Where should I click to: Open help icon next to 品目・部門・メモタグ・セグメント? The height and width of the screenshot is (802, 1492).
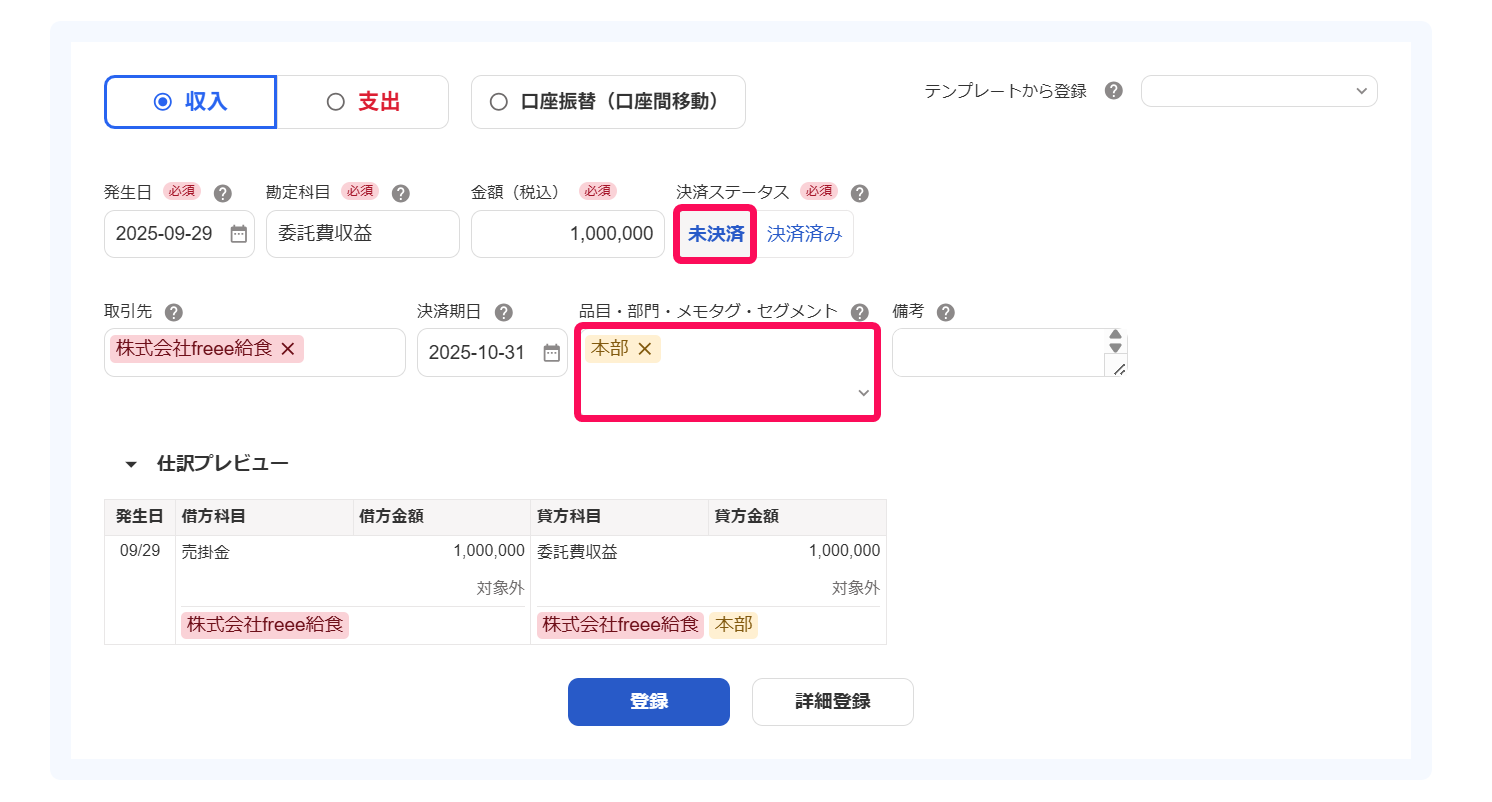click(x=859, y=312)
